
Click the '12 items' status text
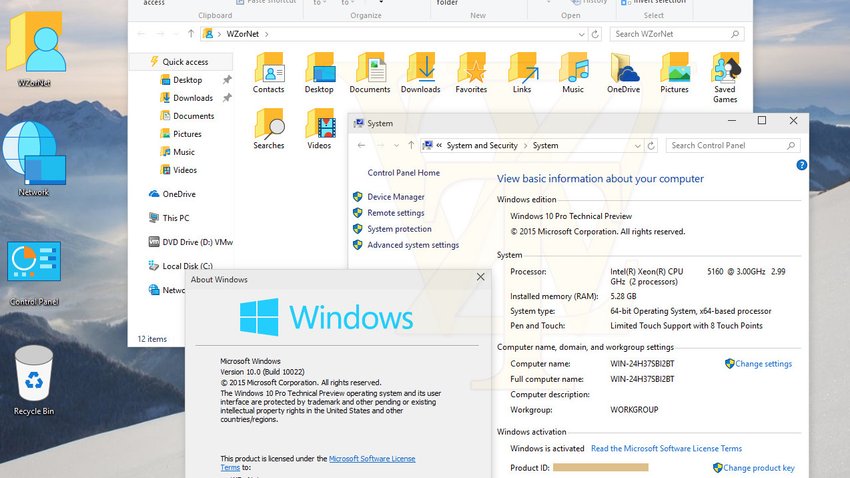152,339
